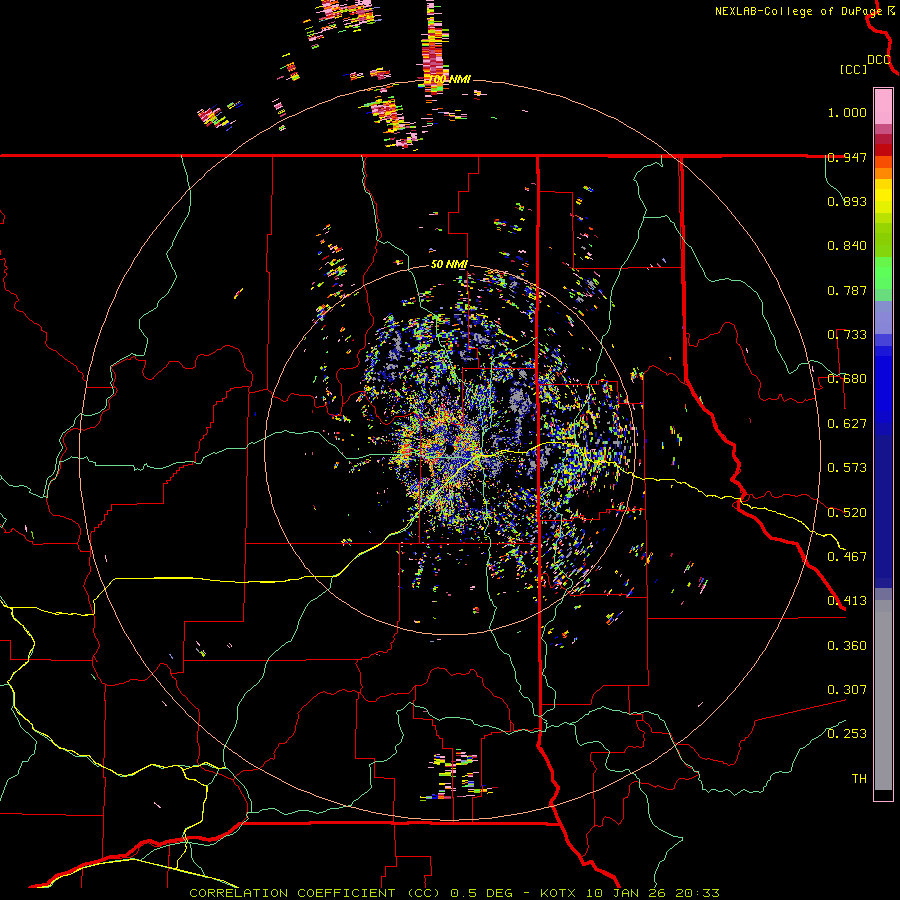Click the NEXLAB-College of DuPage credit text
The height and width of the screenshot is (900, 900).
coord(801,11)
